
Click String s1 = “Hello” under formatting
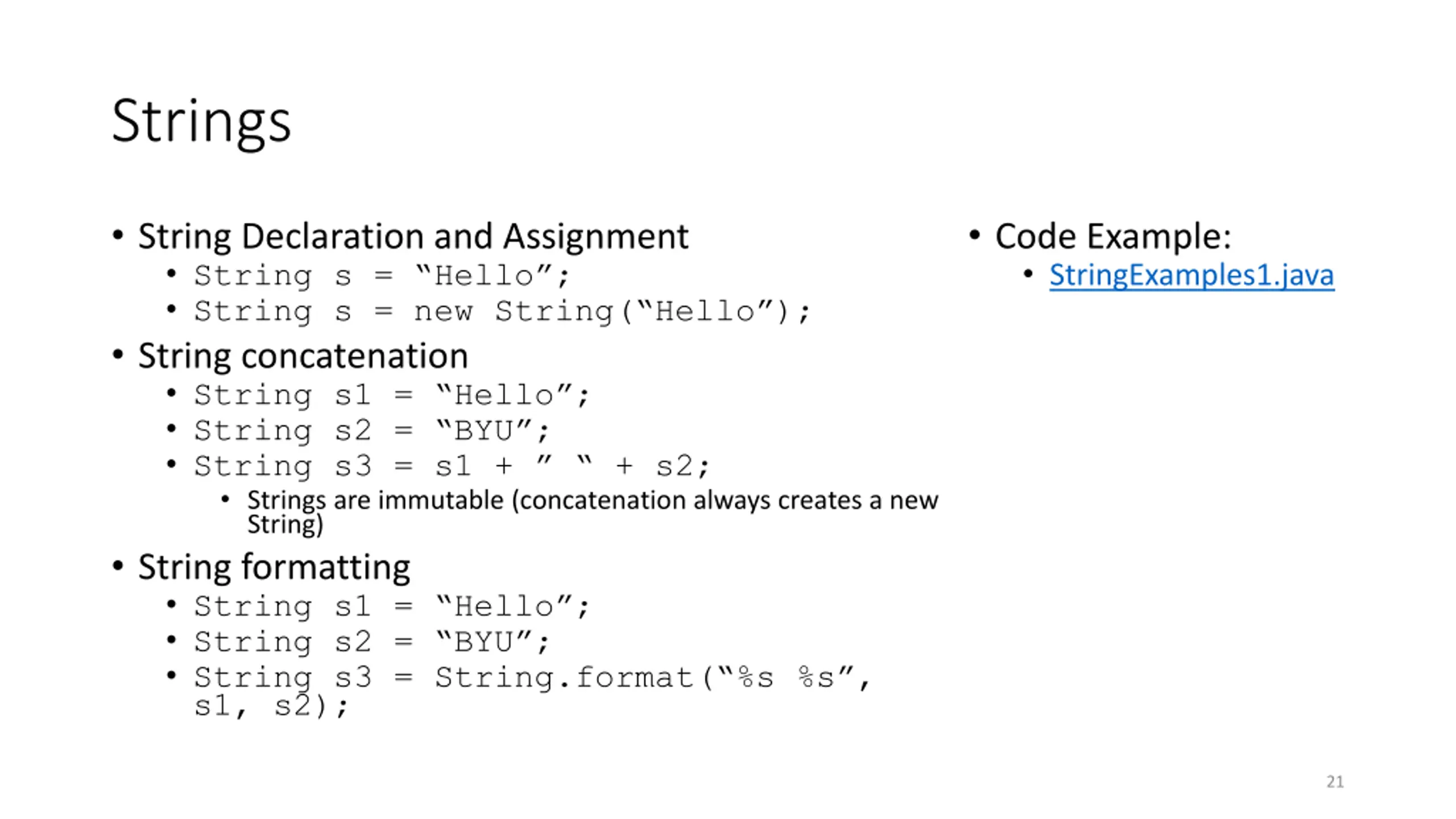click(391, 607)
